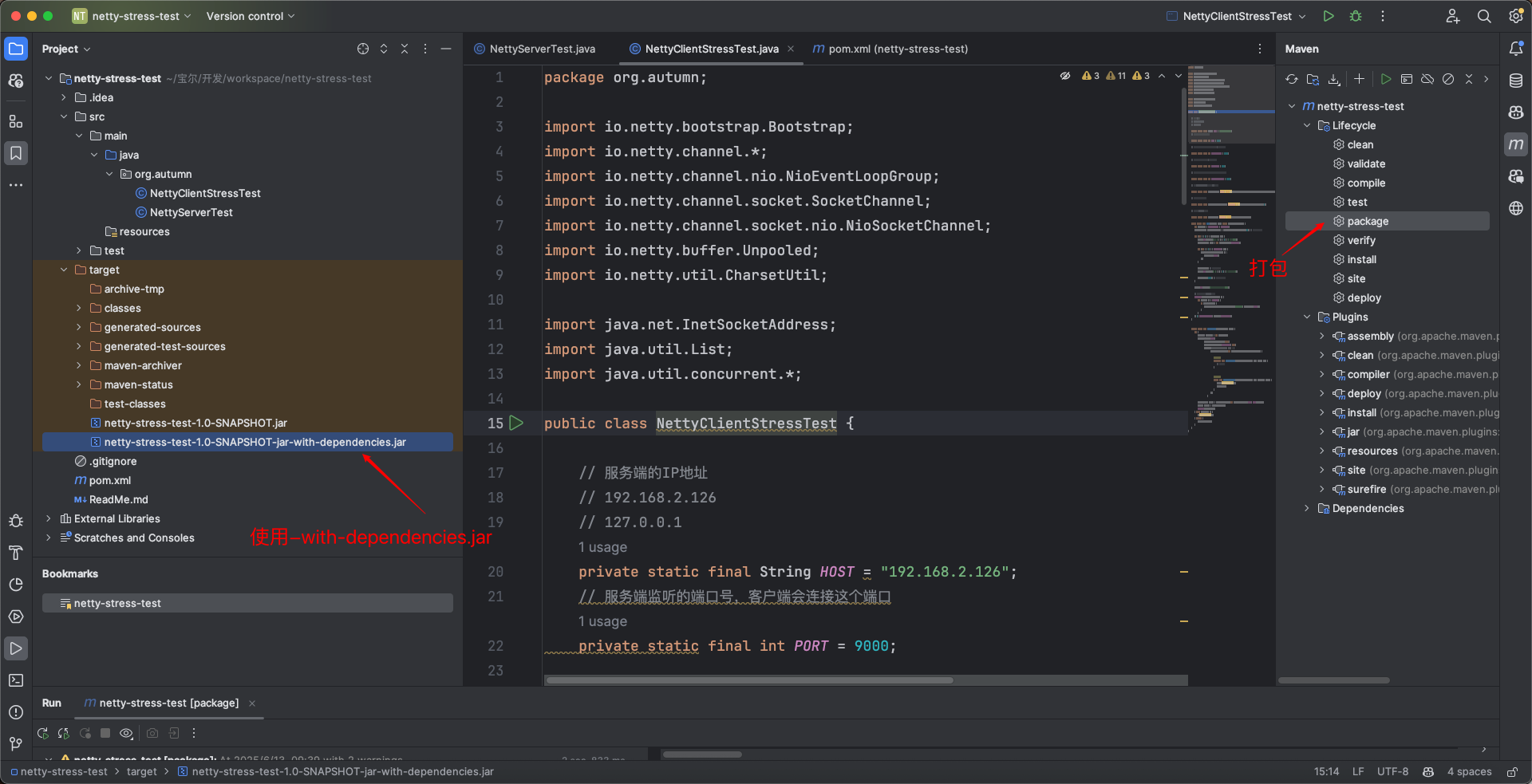Open the Database tool window
The width and height of the screenshot is (1532, 784).
click(x=1516, y=81)
